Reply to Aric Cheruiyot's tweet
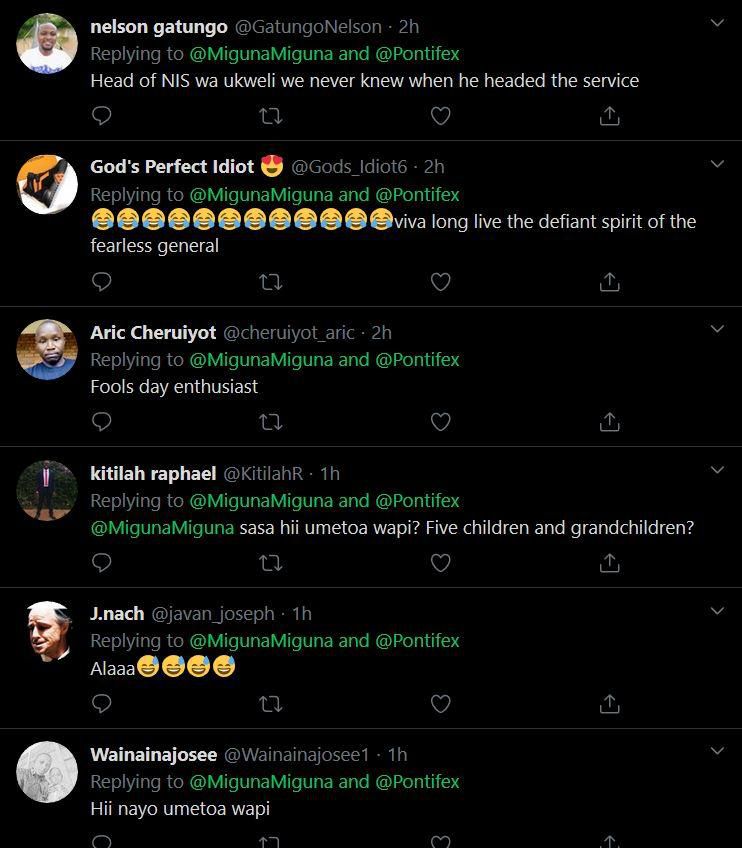Screen dimensions: 742x848 [x=101, y=422]
